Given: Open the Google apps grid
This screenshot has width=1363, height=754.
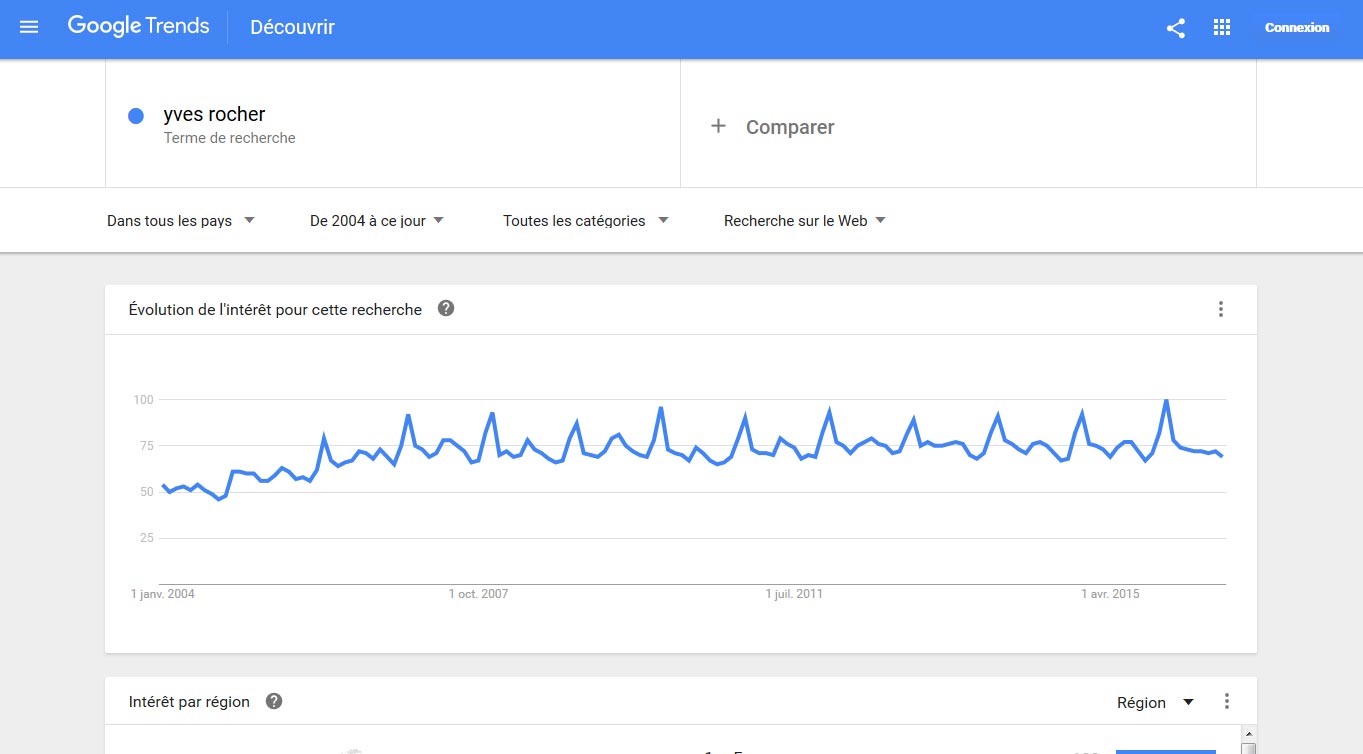Looking at the screenshot, I should (1221, 28).
